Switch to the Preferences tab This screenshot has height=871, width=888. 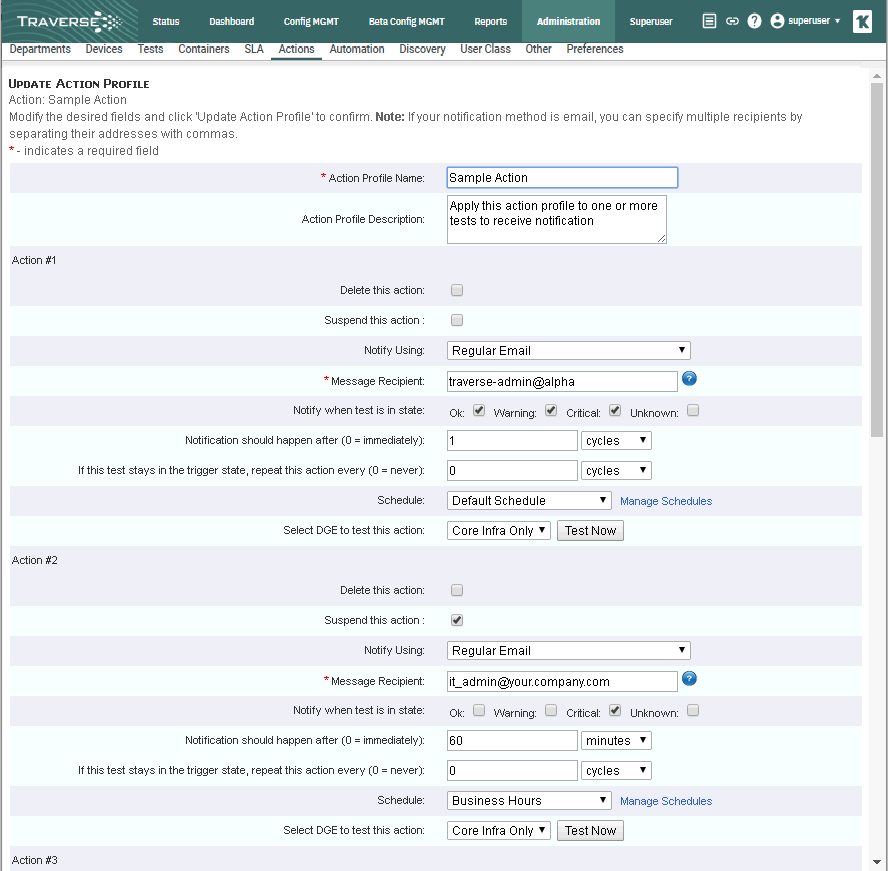click(x=595, y=49)
